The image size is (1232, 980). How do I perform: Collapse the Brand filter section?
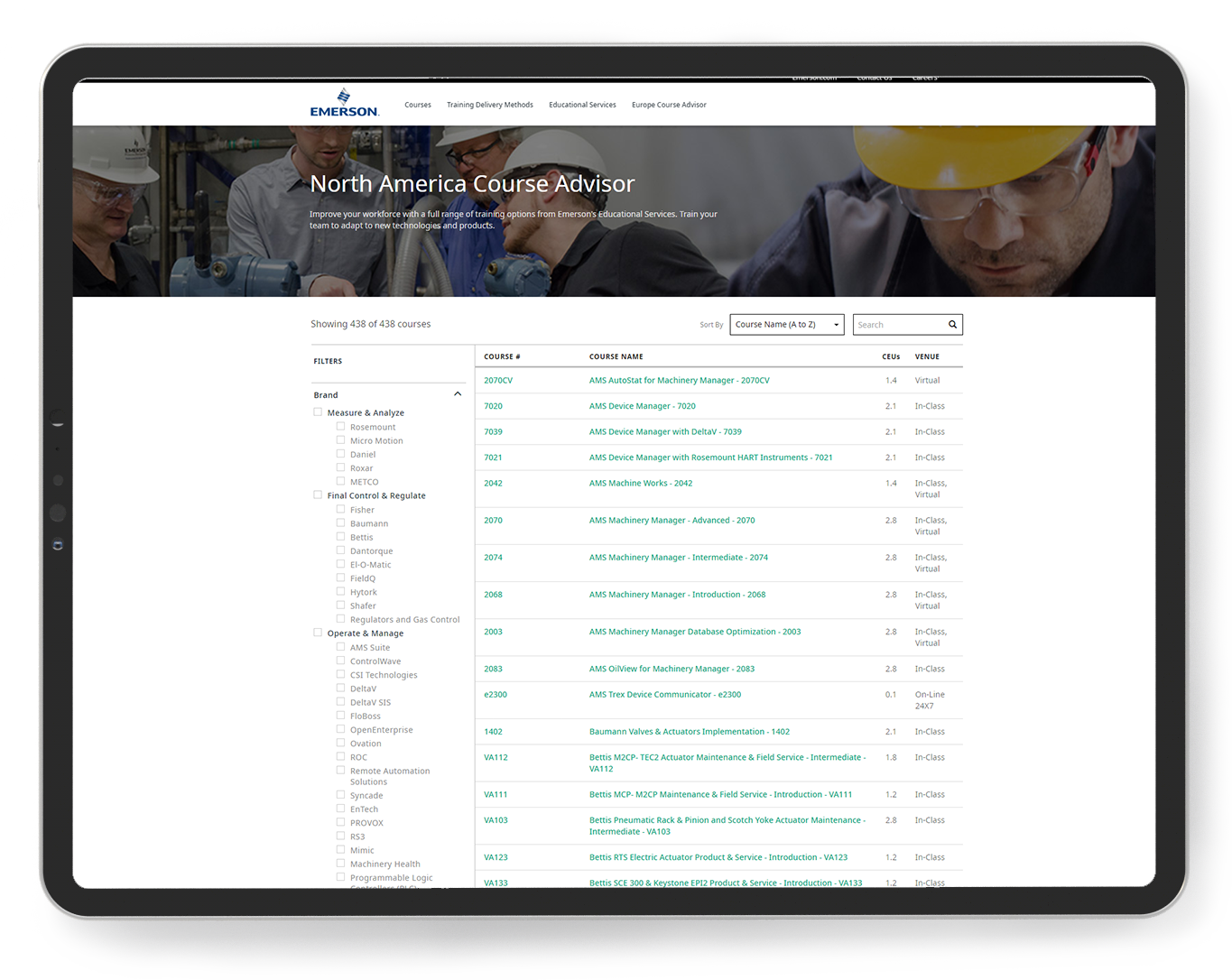[458, 394]
